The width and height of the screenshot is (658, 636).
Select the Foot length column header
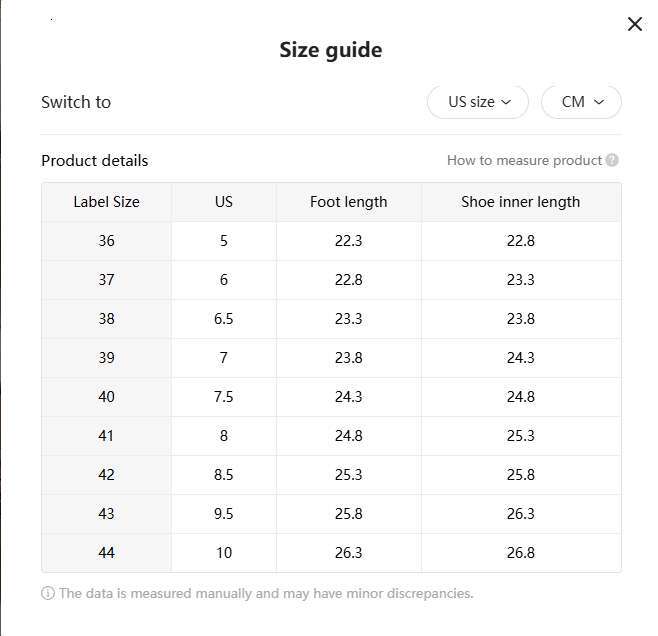coord(348,202)
